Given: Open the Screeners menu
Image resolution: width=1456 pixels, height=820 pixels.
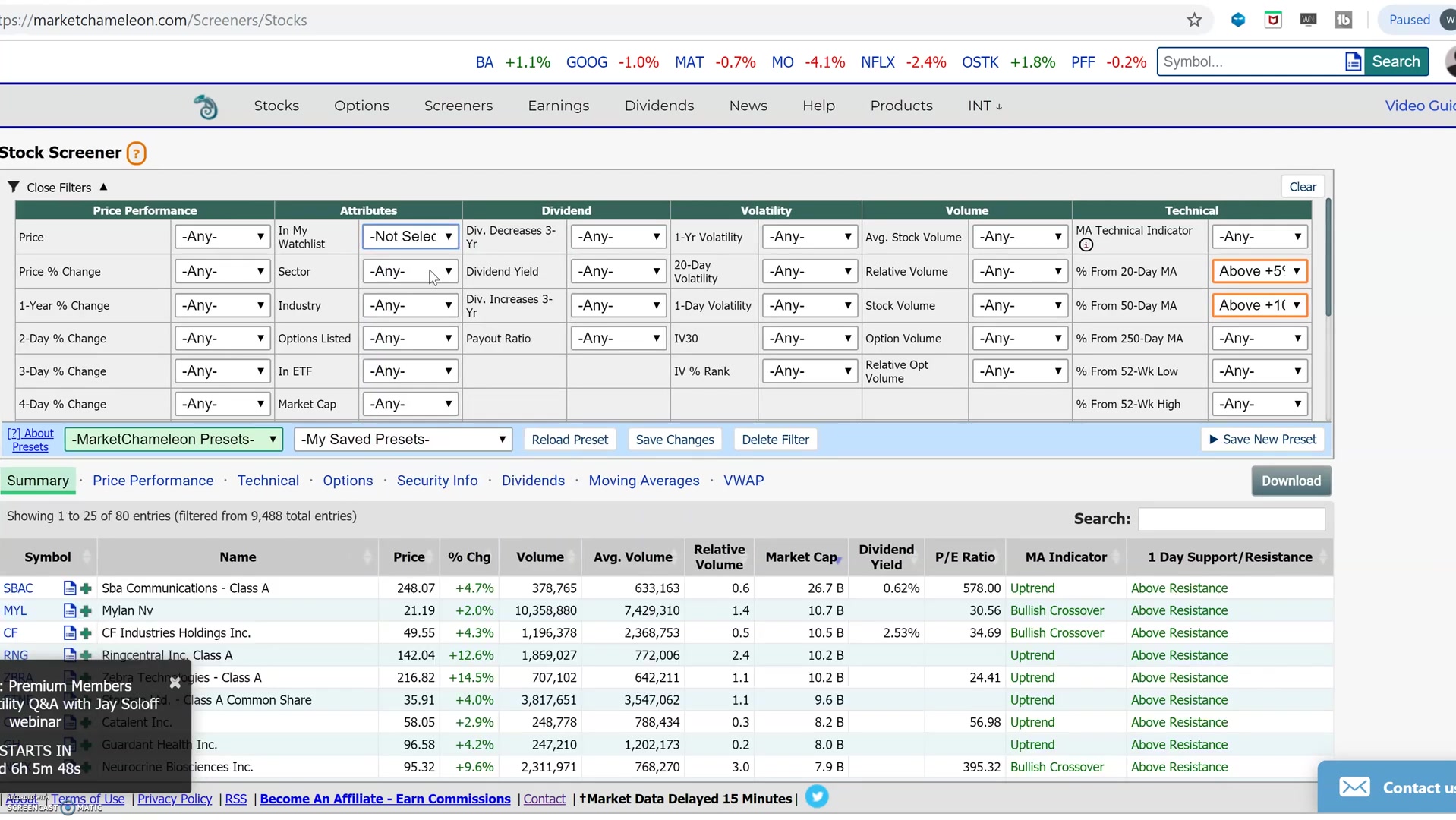Looking at the screenshot, I should coord(458,106).
